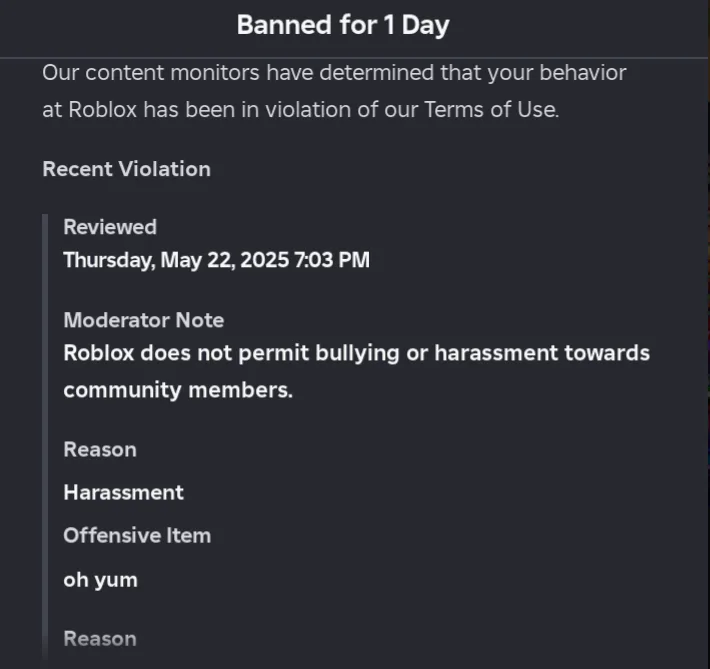Click the 'Moderator Note' label
The width and height of the screenshot is (710, 669).
pos(144,320)
